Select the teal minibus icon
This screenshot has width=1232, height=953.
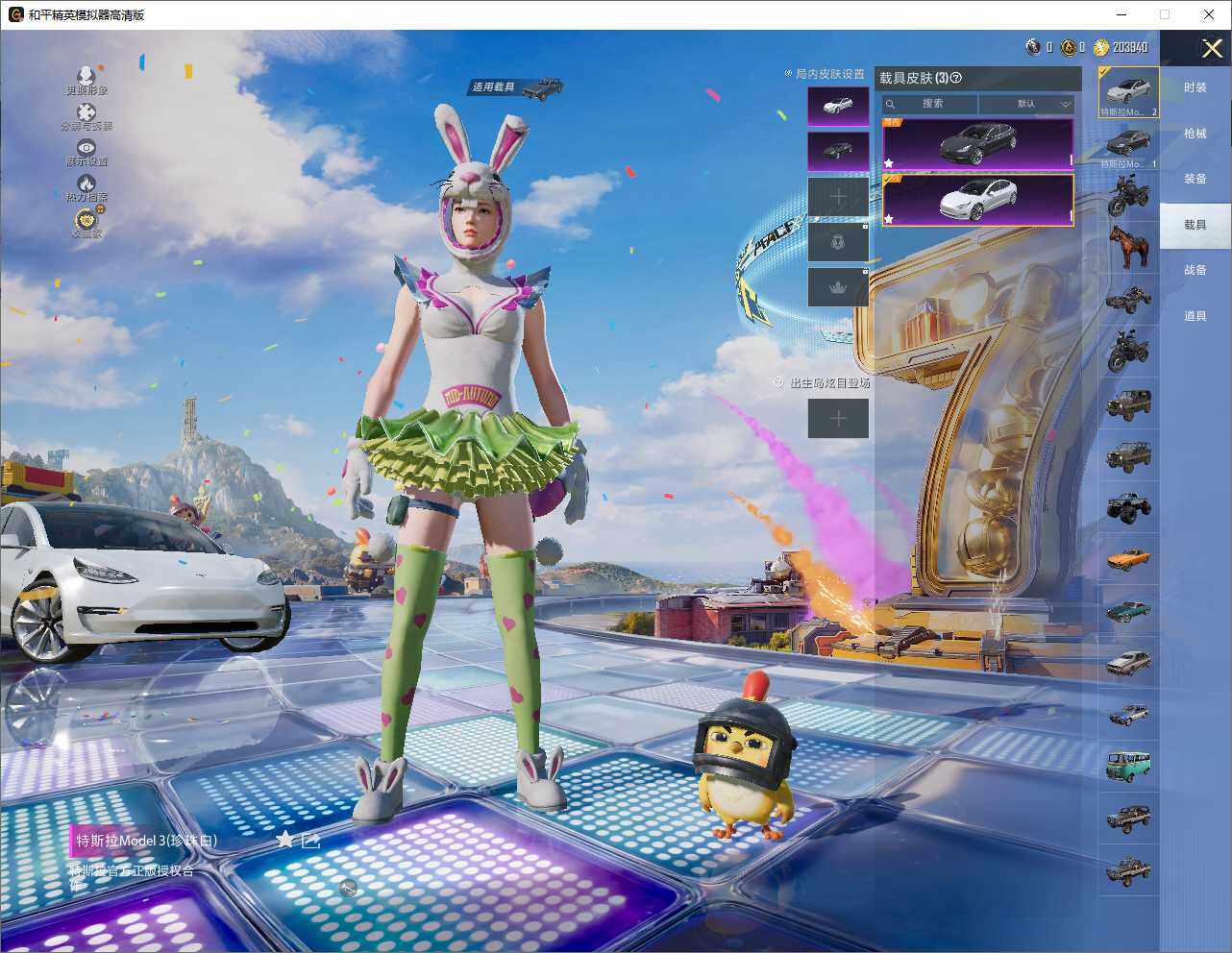[x=1128, y=766]
